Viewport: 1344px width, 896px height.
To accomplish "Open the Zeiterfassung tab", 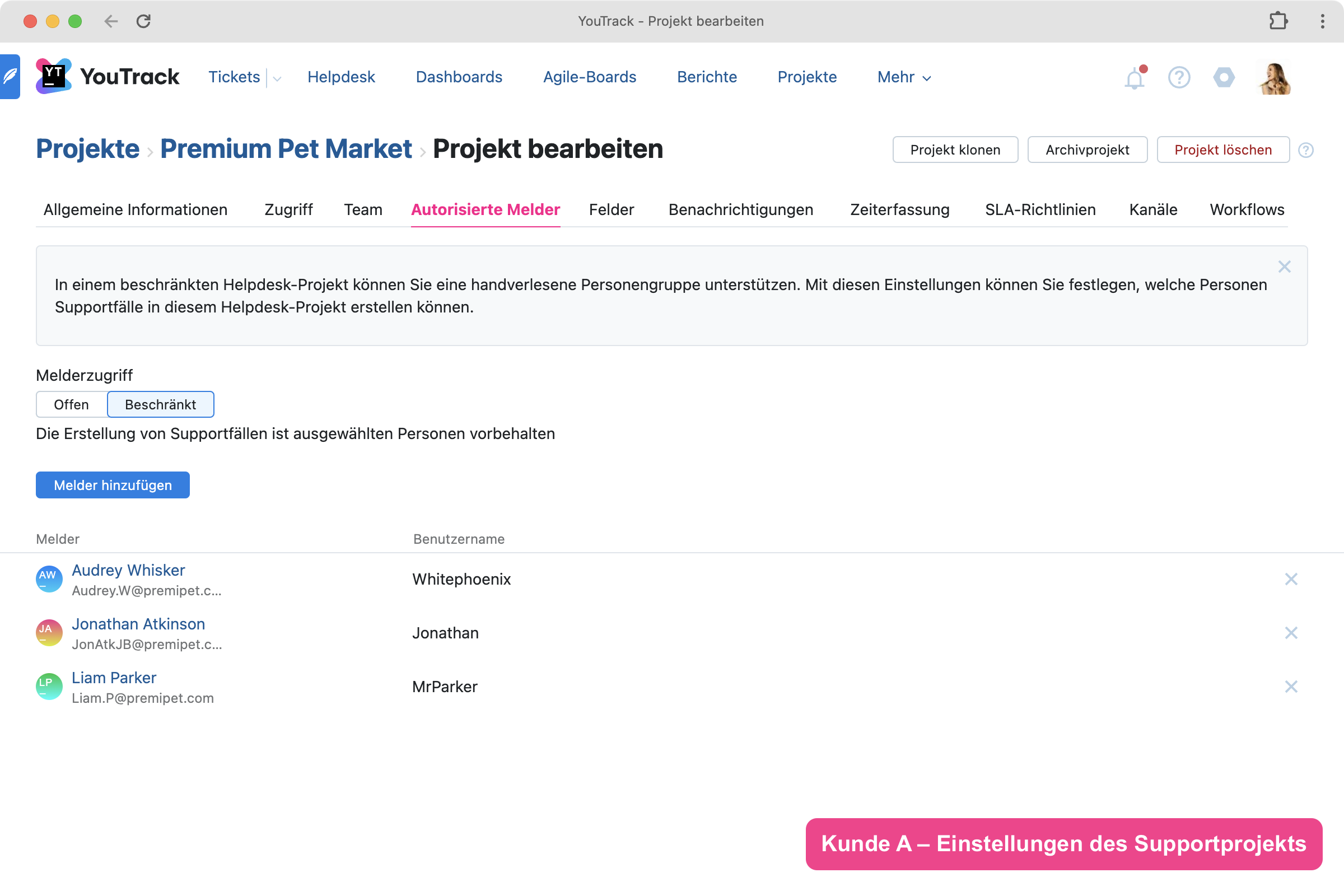I will pyautogui.click(x=899, y=209).
